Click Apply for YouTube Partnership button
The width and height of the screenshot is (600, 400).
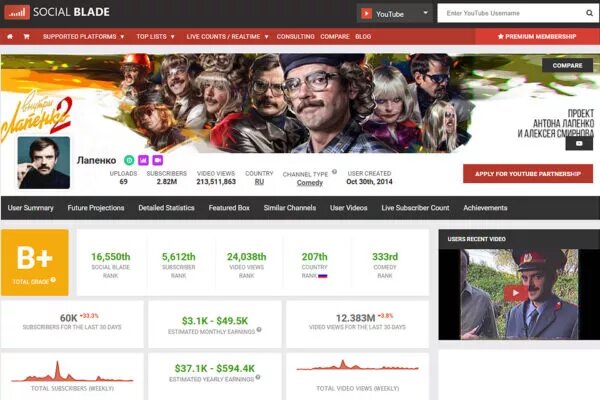(528, 174)
